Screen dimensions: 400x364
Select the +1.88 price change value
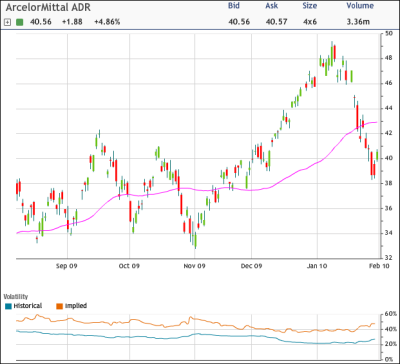pos(72,22)
